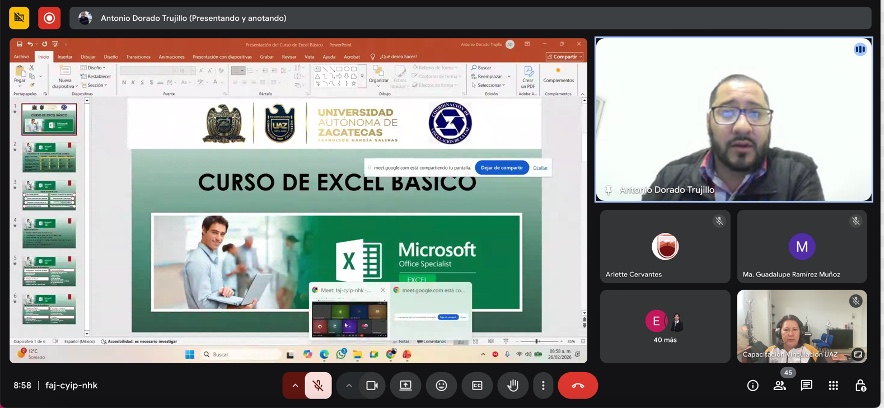Open the three-dot more options menu
This screenshot has width=884, height=408.
[x=542, y=385]
